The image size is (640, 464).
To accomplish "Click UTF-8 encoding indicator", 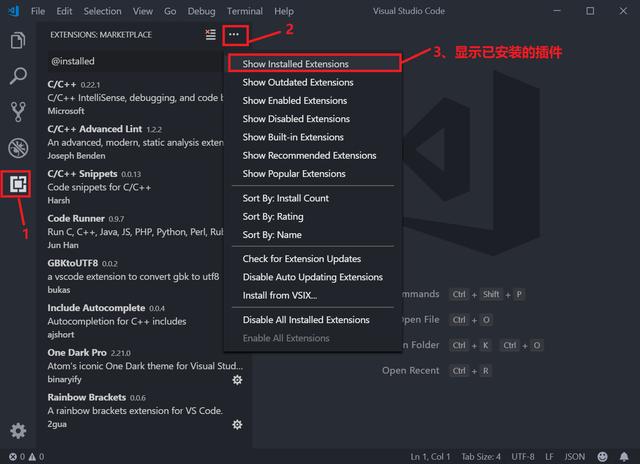I will pos(523,457).
